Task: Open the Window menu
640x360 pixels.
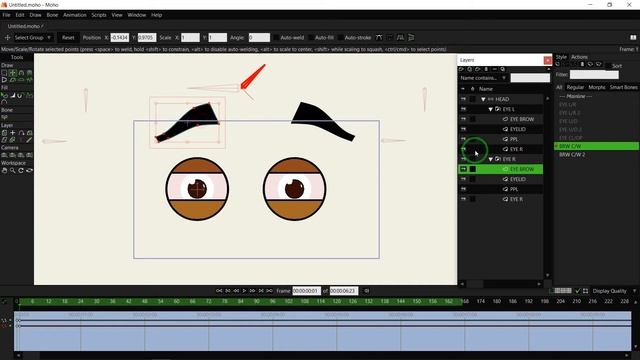Action: 137,15
